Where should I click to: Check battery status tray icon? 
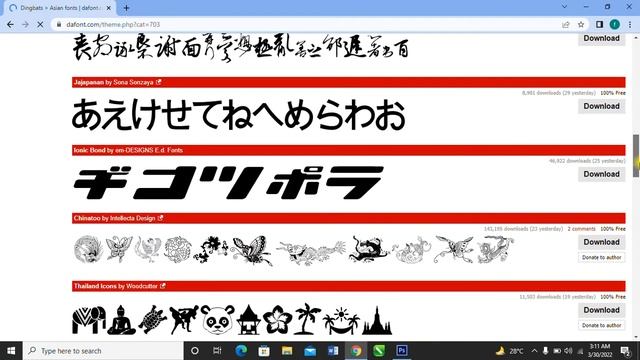point(557,351)
